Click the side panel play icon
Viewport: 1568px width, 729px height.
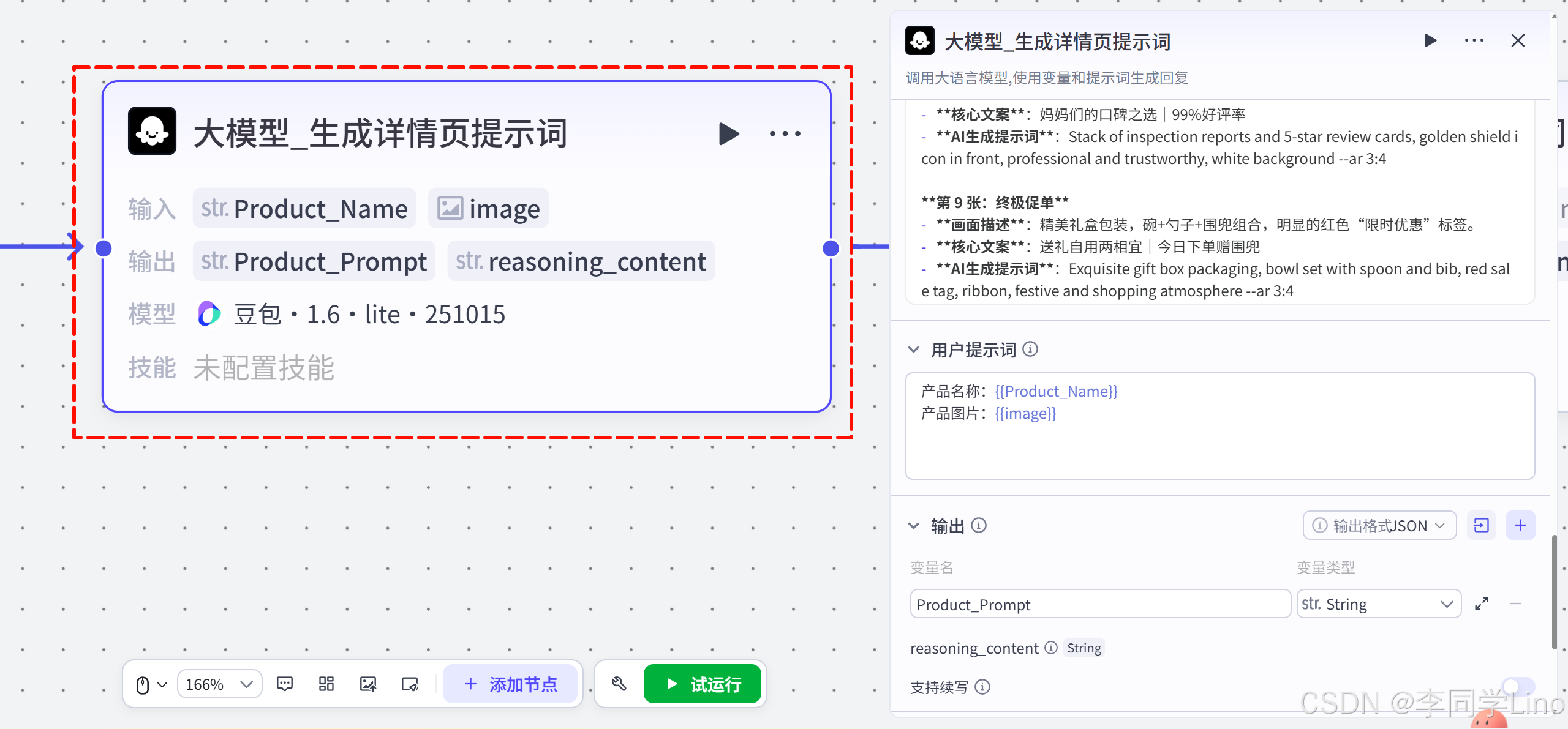coord(1430,41)
